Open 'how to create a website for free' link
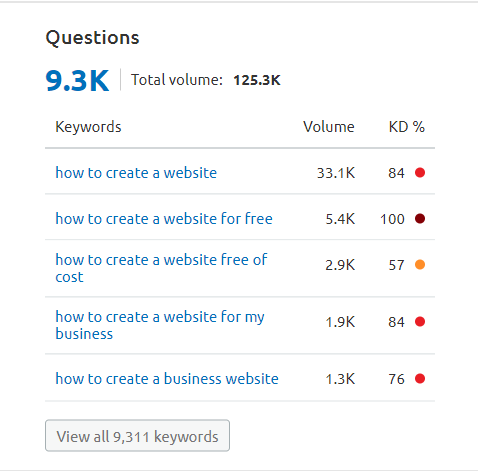Viewport: 478px width, 471px height. tap(164, 219)
